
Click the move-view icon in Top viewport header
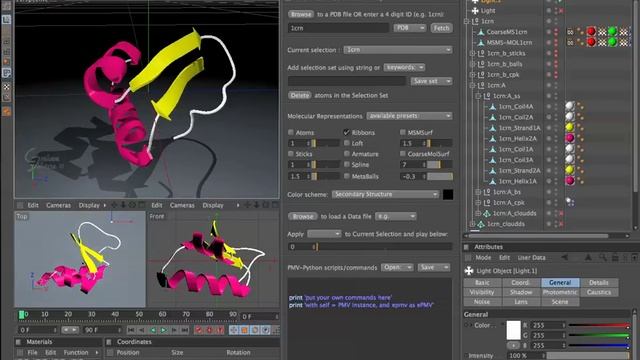(114, 205)
